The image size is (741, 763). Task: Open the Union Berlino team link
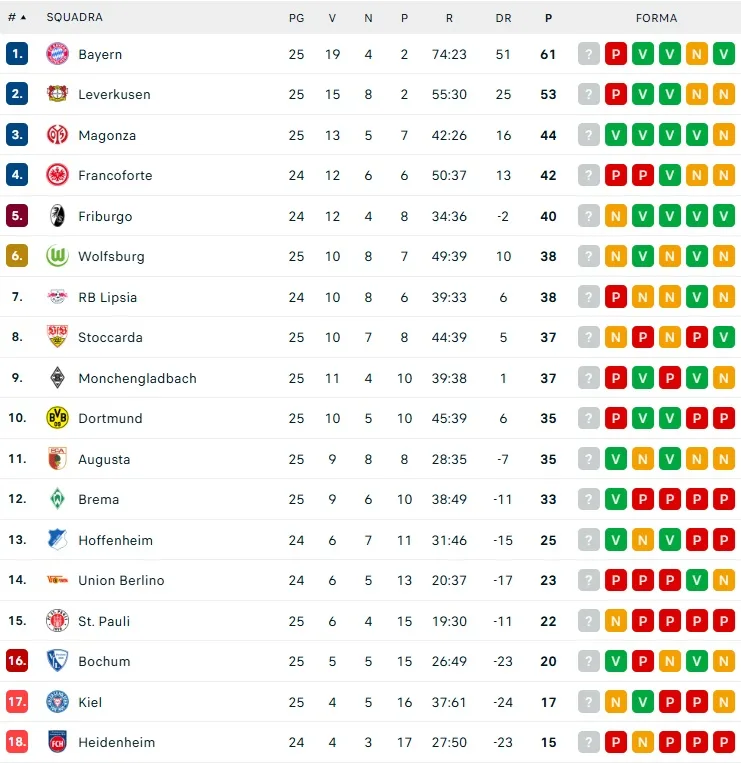[121, 580]
